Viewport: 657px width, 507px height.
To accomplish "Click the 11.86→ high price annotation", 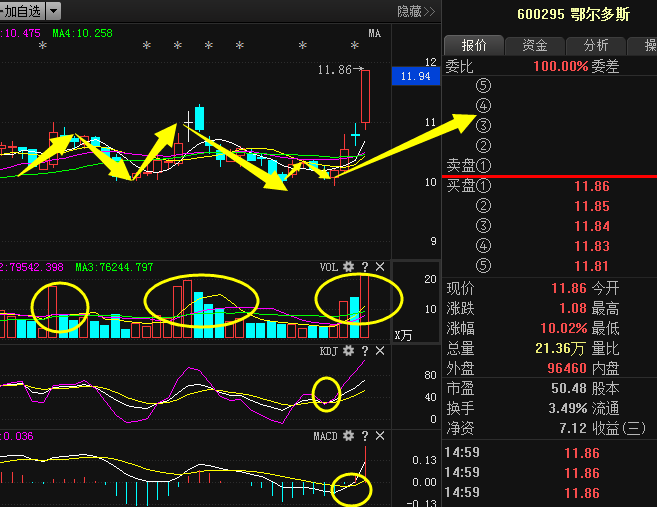I will [340, 70].
